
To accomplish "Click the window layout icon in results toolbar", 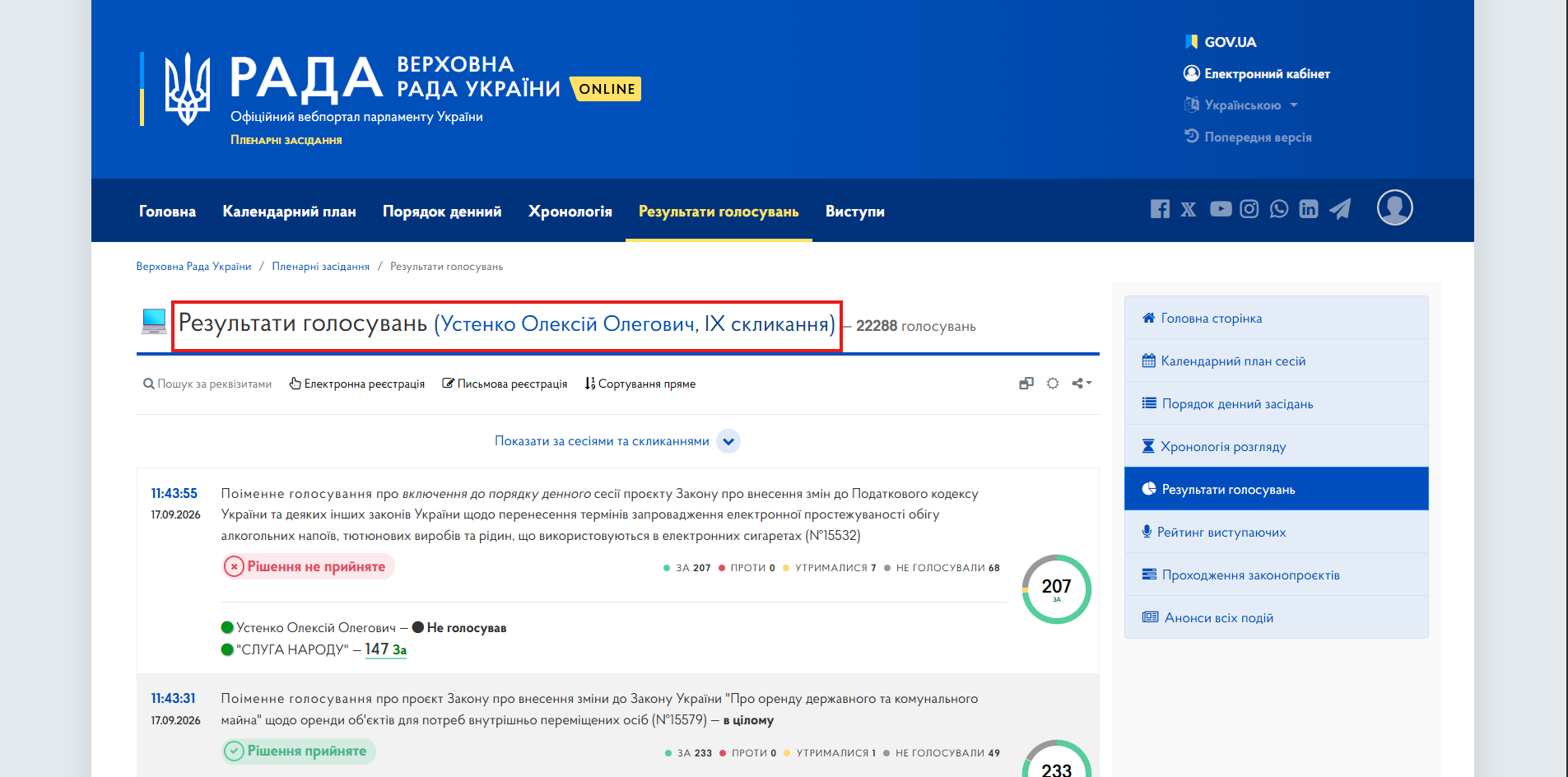I will (x=1026, y=384).
